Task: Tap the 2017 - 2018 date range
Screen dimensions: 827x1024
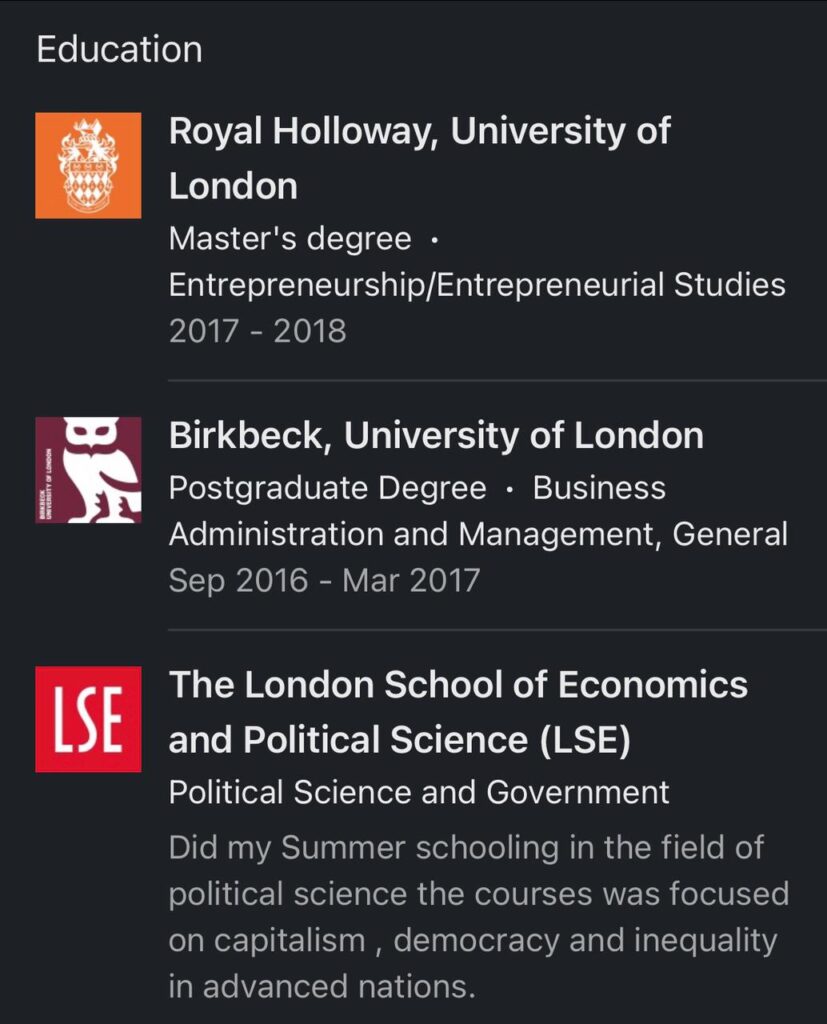Action: (257, 331)
